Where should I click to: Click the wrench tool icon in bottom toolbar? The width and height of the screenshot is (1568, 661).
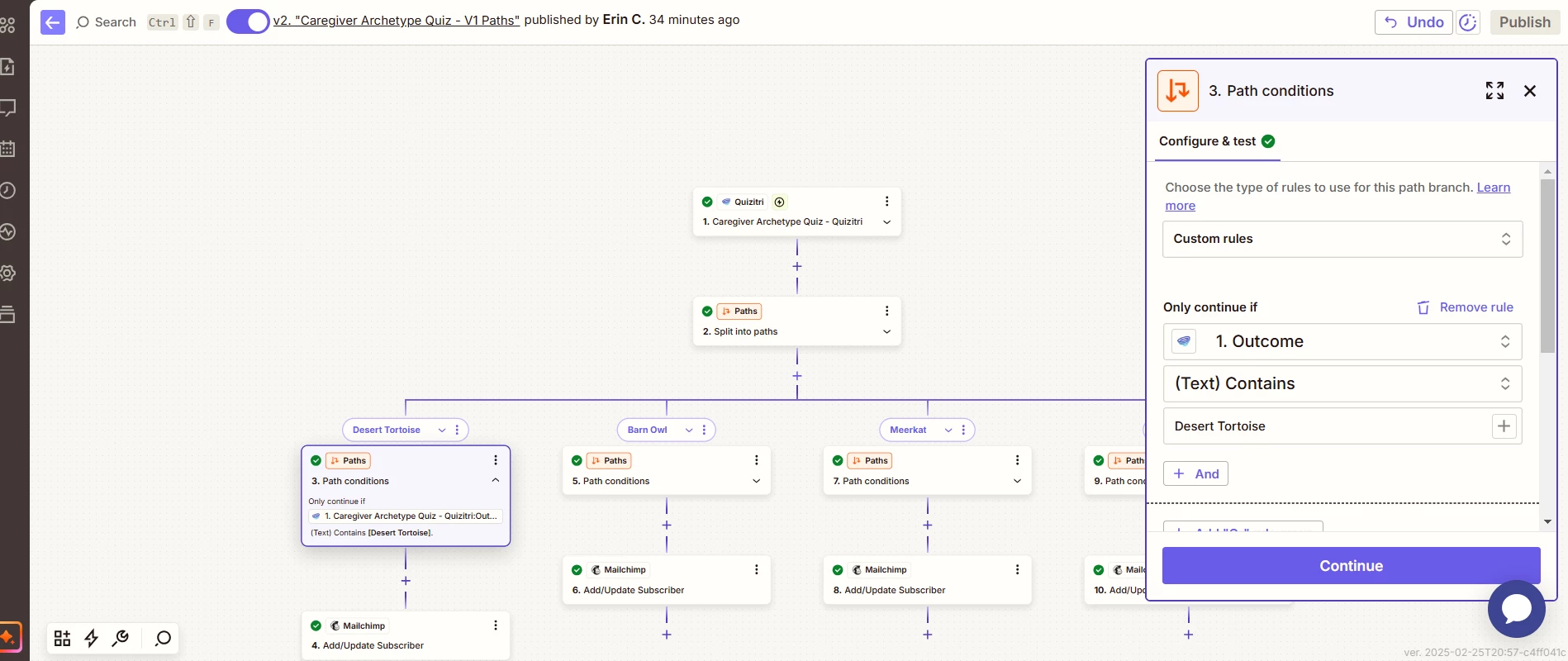point(121,638)
